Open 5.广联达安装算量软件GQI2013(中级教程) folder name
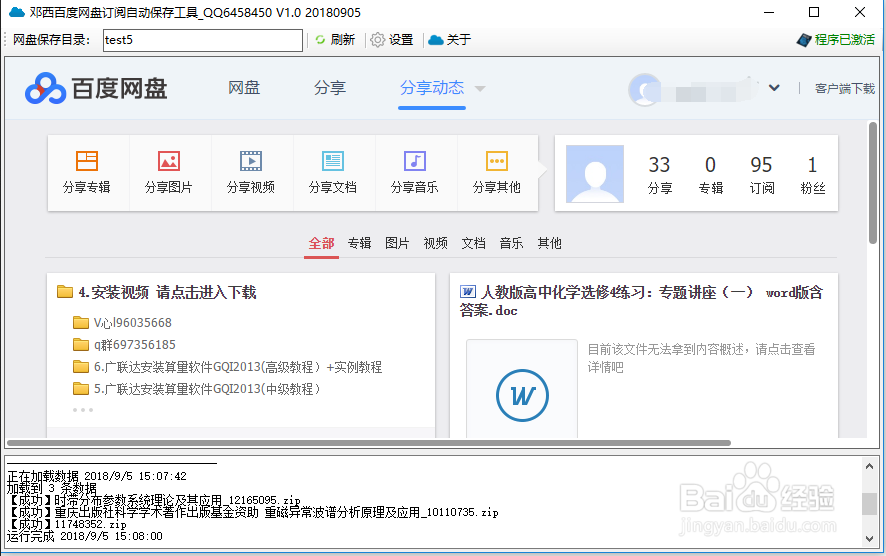This screenshot has height=556, width=886. (207, 389)
